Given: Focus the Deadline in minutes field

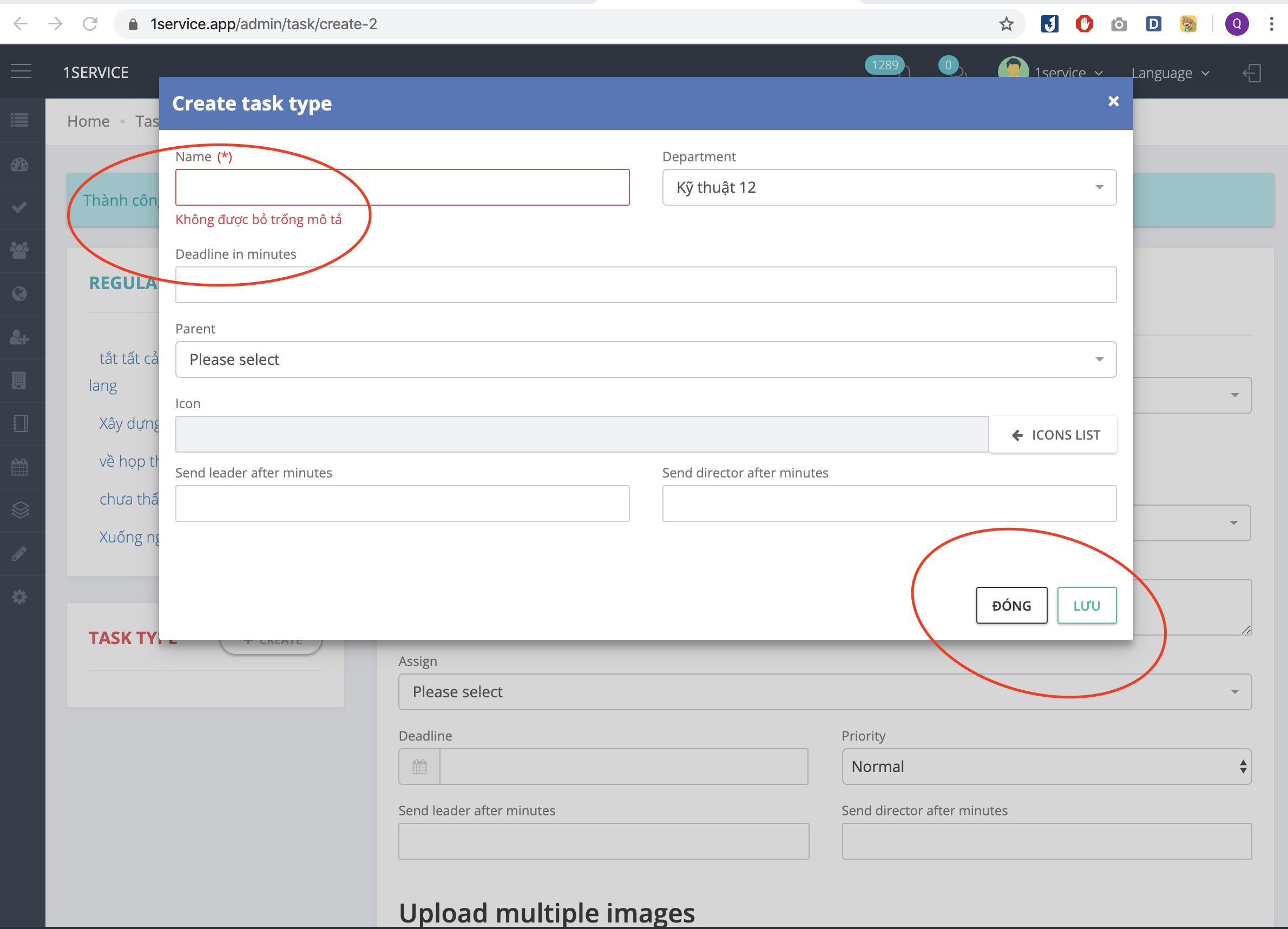Looking at the screenshot, I should point(645,285).
